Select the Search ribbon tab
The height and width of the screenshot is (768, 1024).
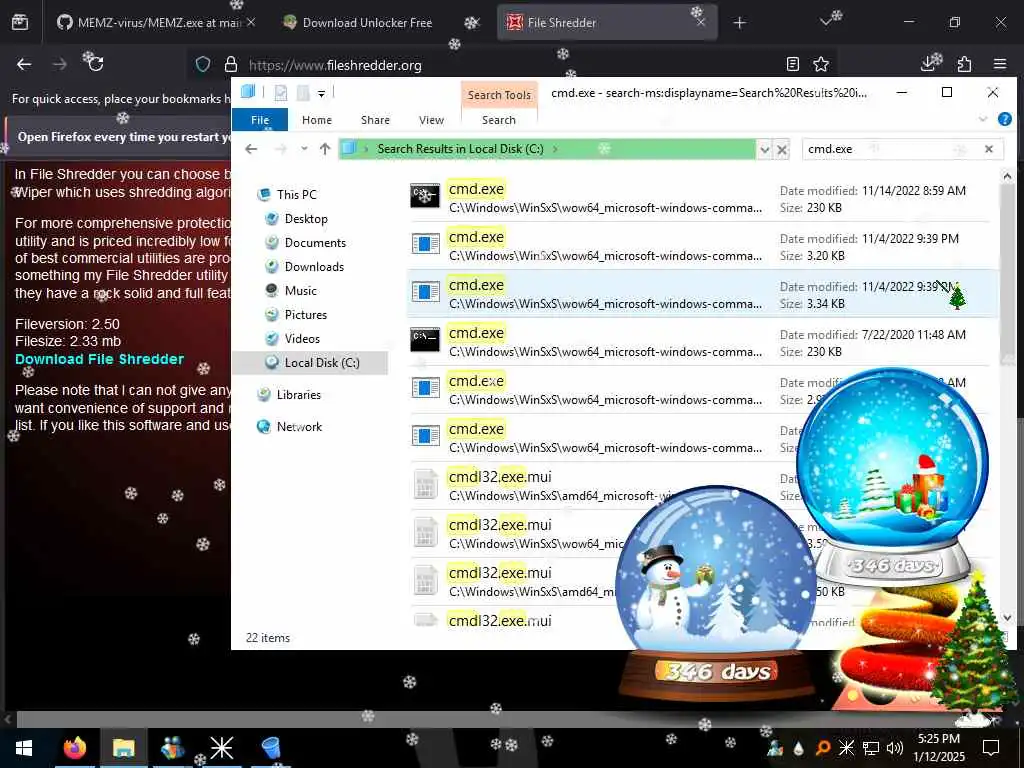click(x=499, y=120)
